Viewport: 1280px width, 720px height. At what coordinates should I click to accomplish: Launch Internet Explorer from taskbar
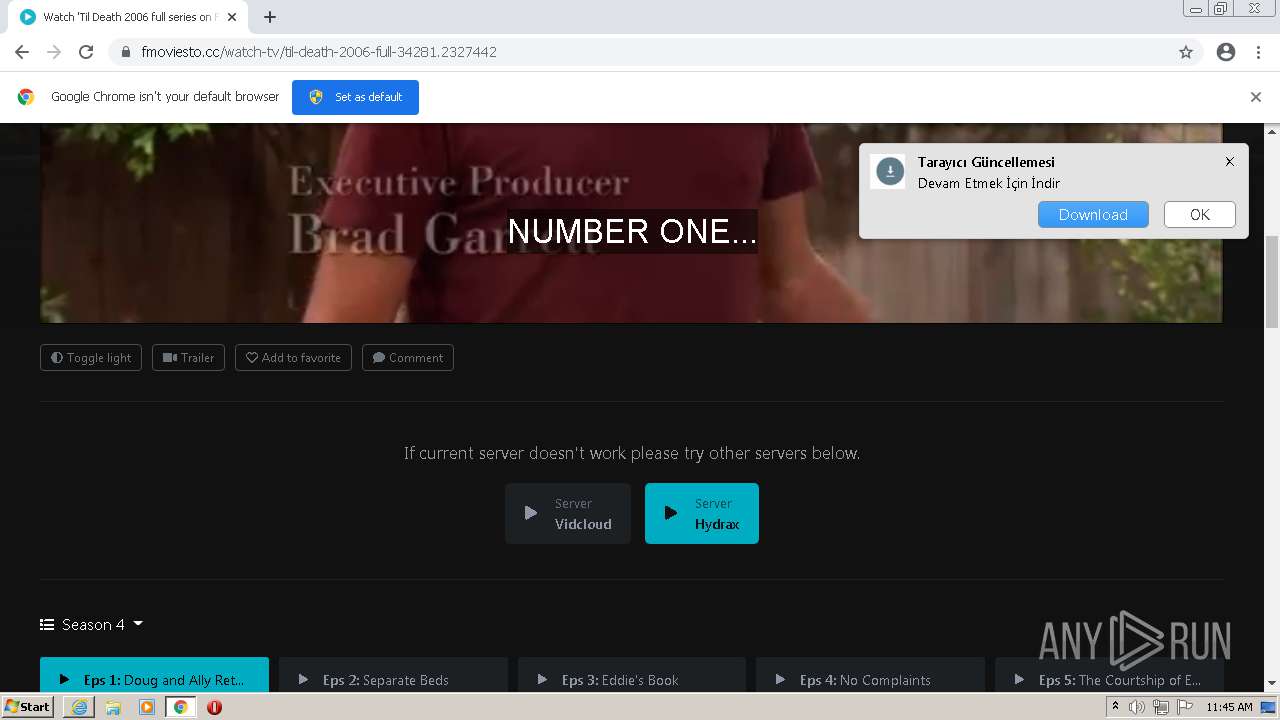click(x=79, y=707)
